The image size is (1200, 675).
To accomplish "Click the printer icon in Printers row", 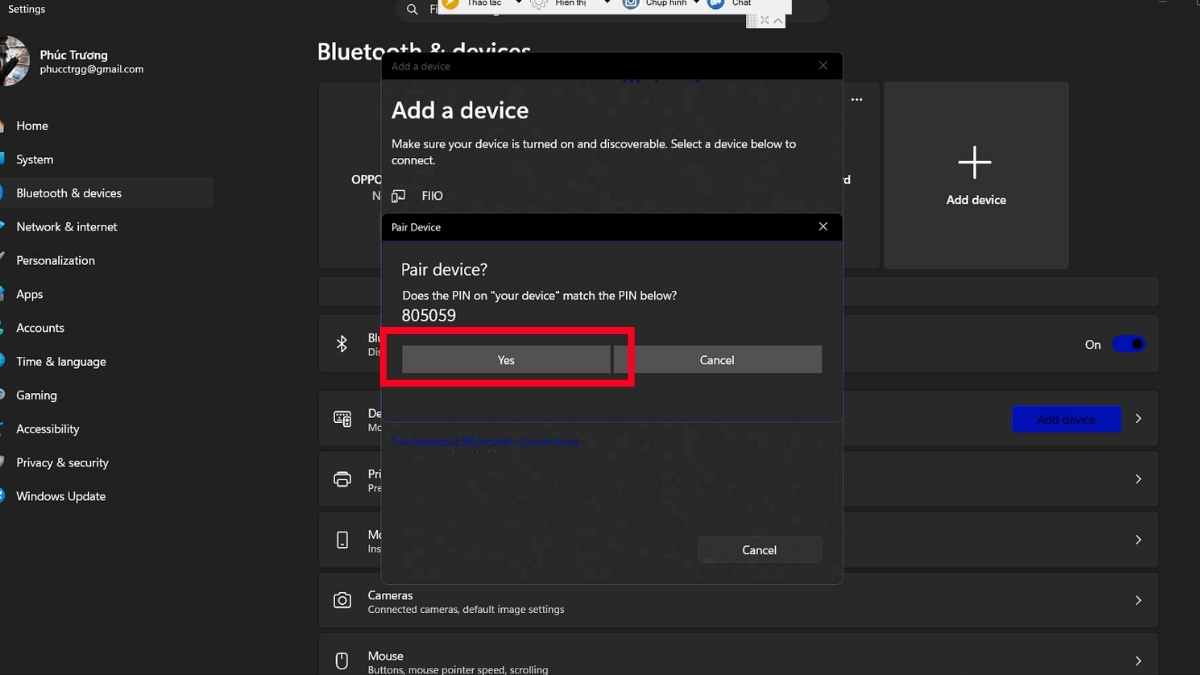I will (342, 479).
